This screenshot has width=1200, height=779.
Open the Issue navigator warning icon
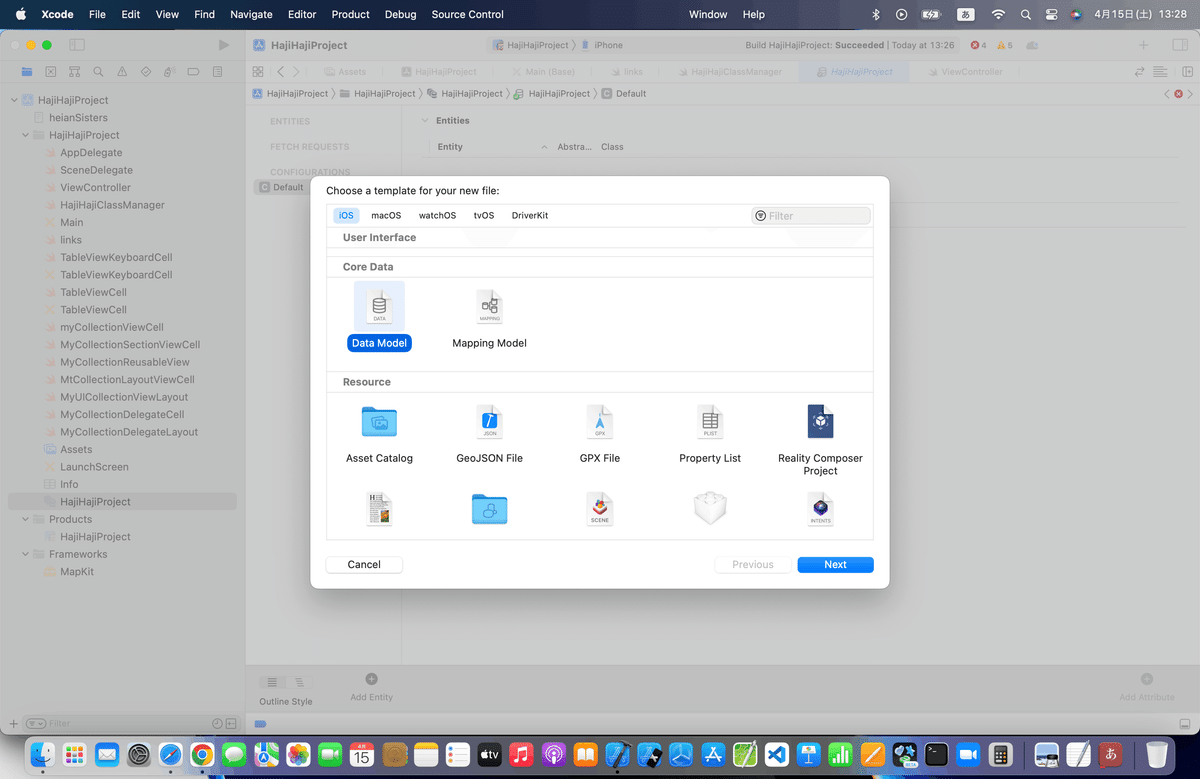pos(122,72)
